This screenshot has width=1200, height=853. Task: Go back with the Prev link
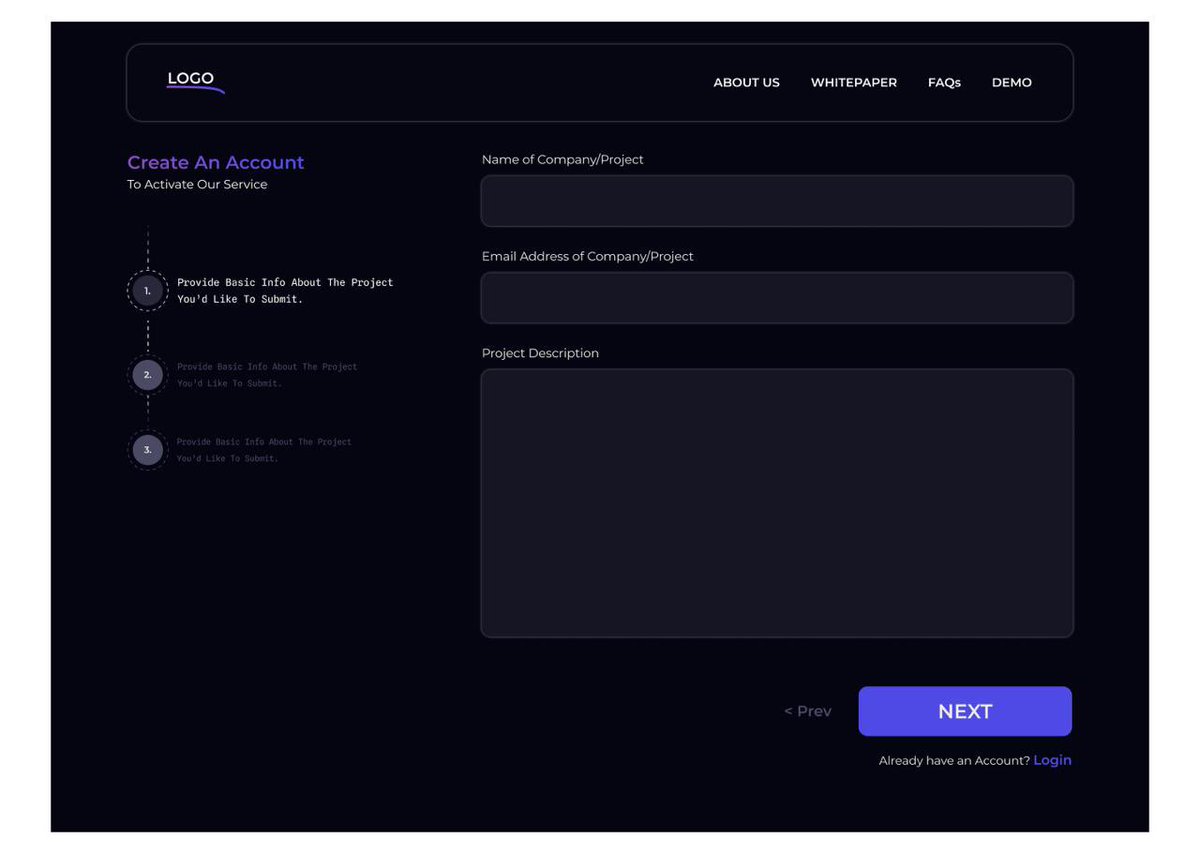point(808,711)
